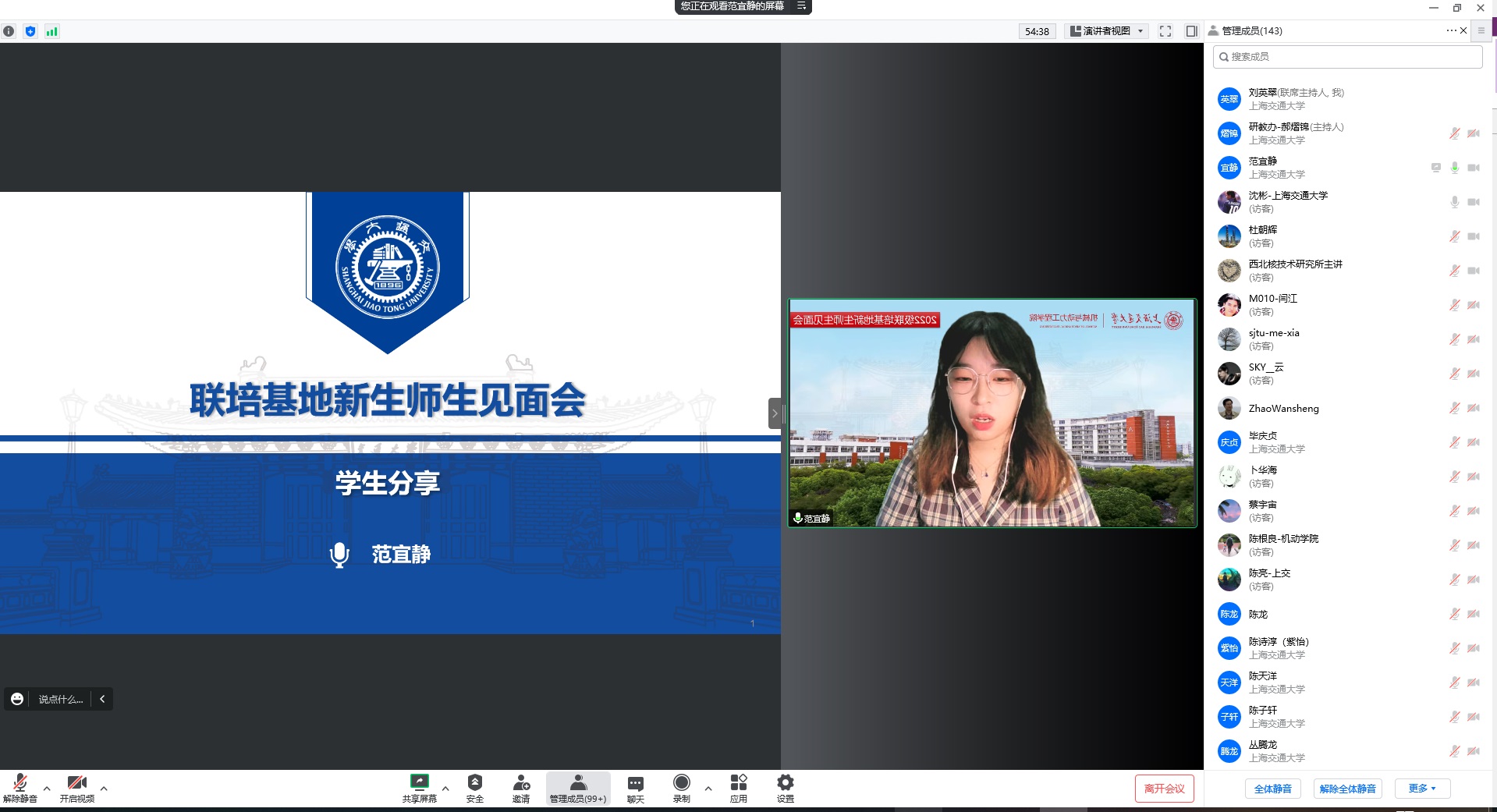Screen dimensions: 1497x812
Task: Toggle the 管理成员 participants panel
Action: point(578,787)
